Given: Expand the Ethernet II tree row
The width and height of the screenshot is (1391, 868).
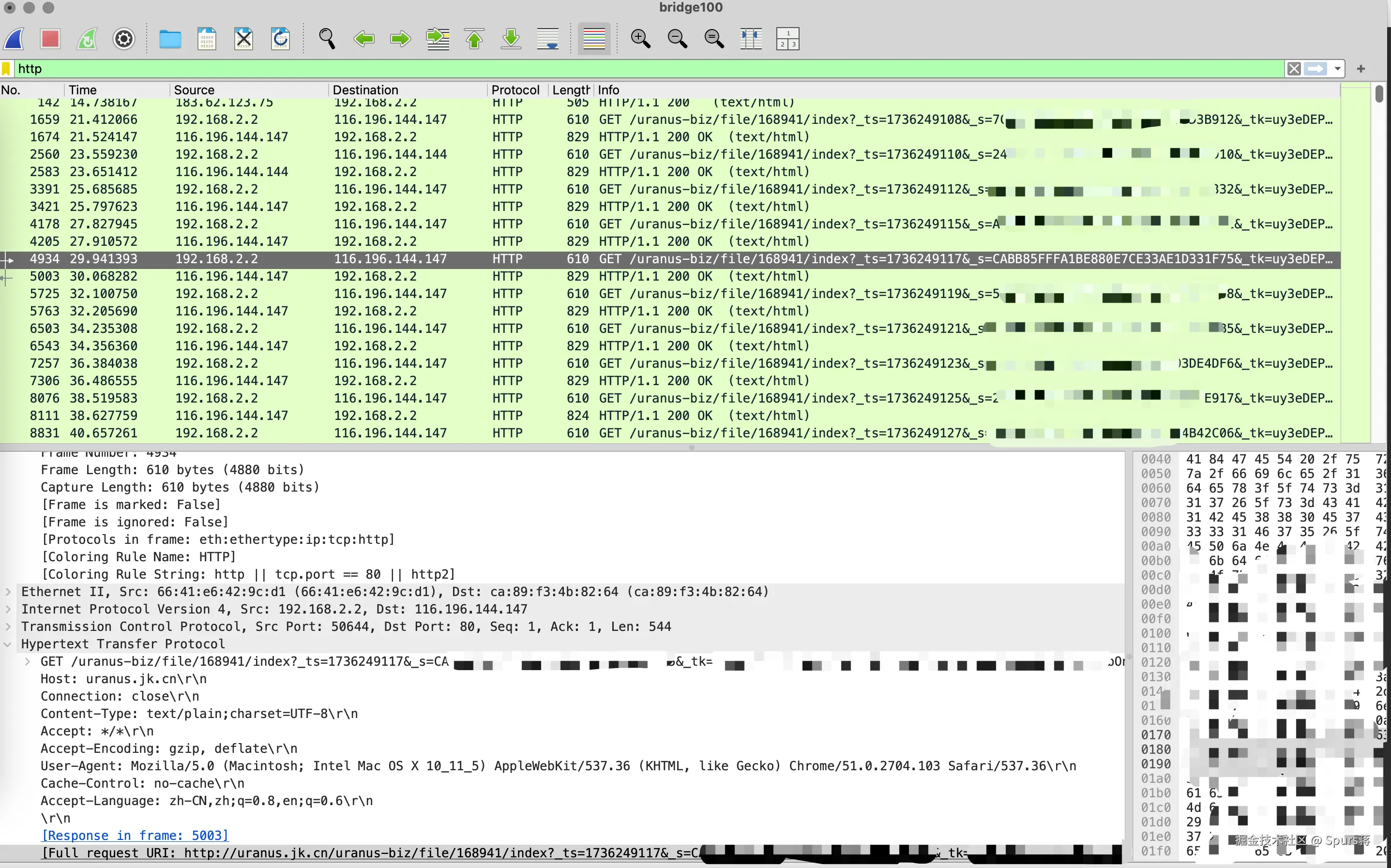Looking at the screenshot, I should pos(8,592).
